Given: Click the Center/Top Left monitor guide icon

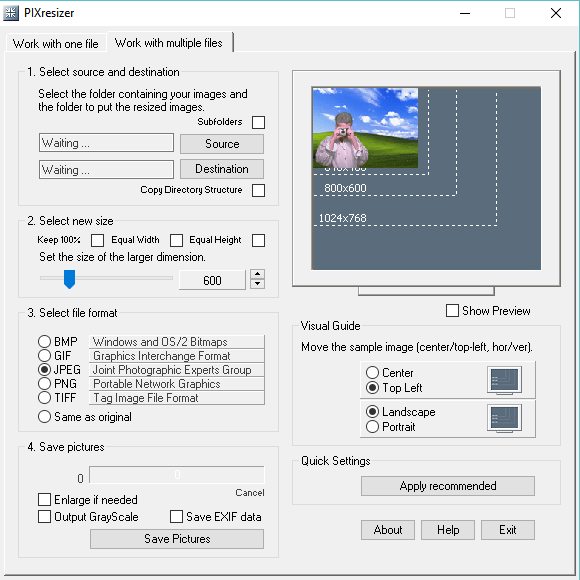Looking at the screenshot, I should [x=504, y=380].
